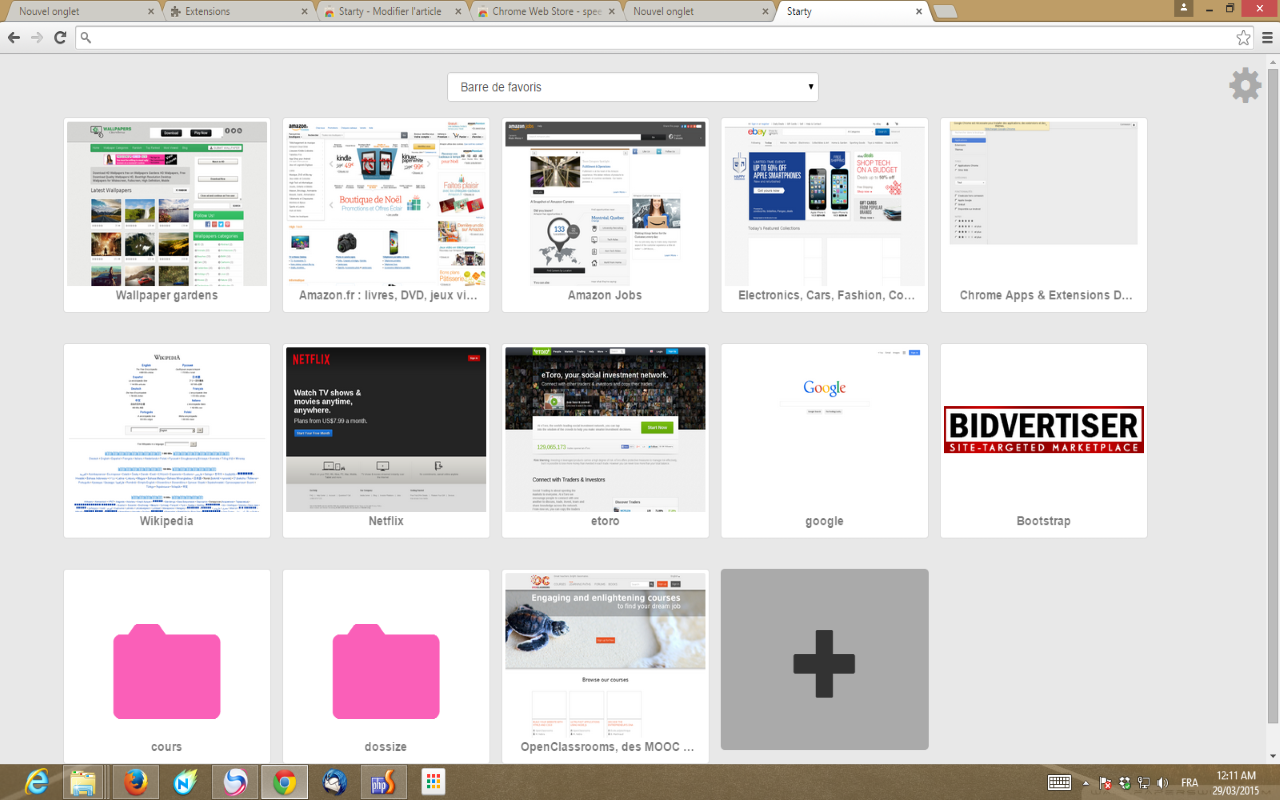1280x800 pixels.
Task: Launch Firefox from the taskbar
Action: click(137, 782)
